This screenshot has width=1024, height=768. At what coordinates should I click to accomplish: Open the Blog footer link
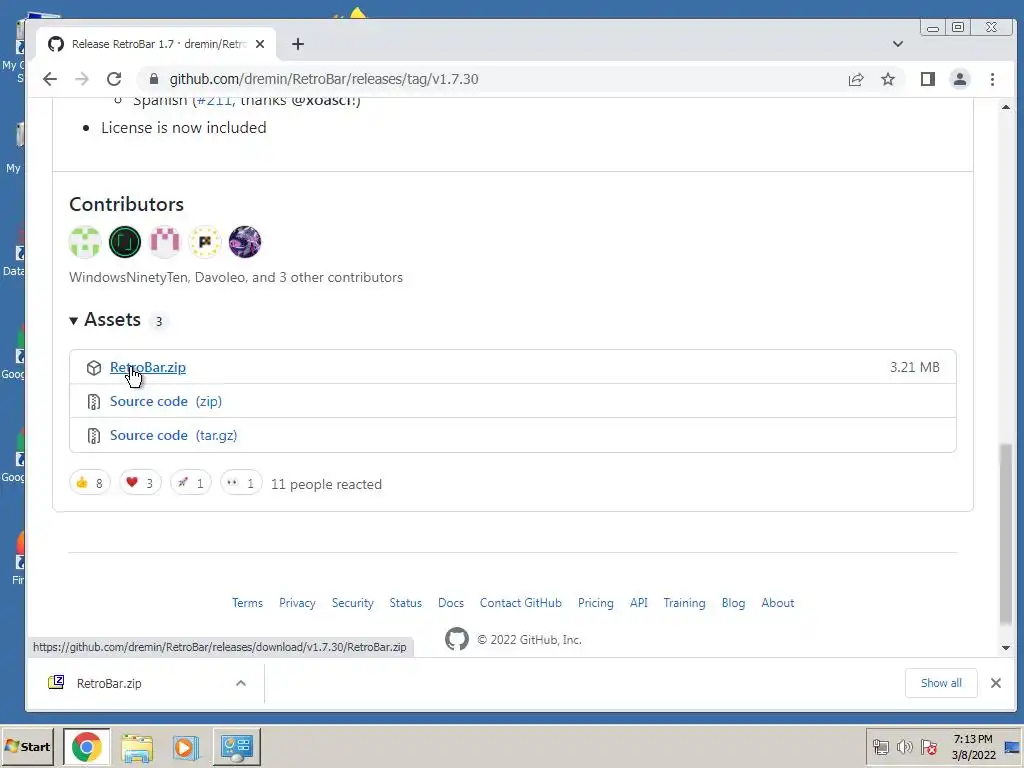[x=733, y=603]
